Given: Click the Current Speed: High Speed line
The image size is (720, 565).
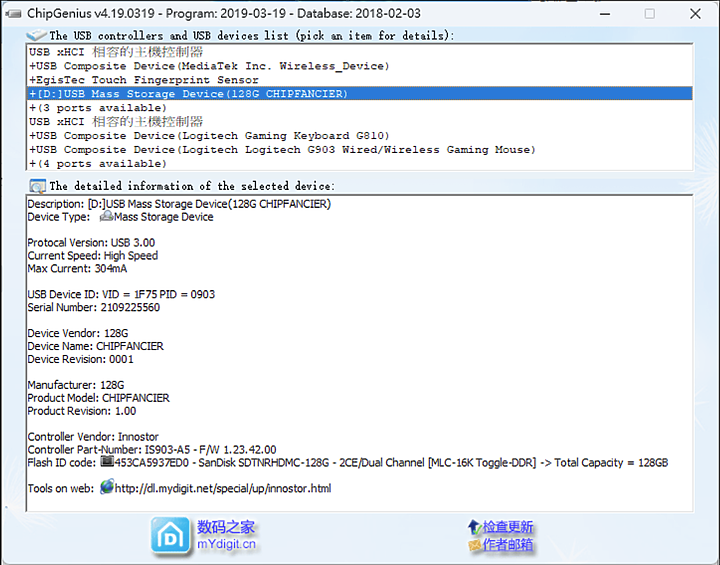Looking at the screenshot, I should [x=92, y=255].
